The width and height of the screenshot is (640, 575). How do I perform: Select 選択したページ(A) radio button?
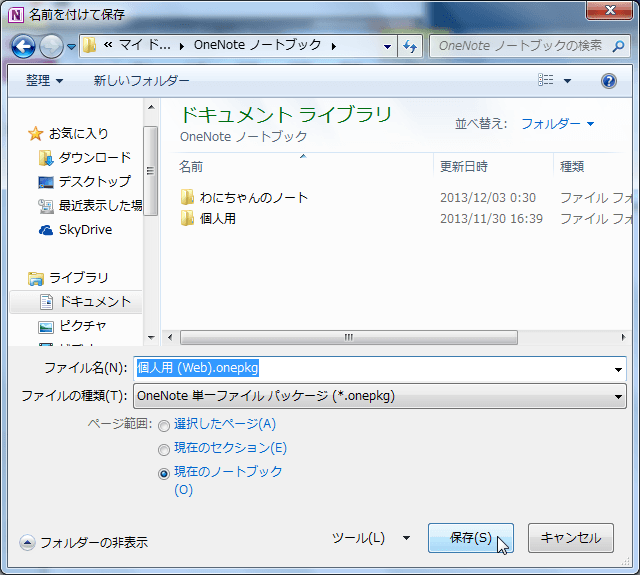164,426
